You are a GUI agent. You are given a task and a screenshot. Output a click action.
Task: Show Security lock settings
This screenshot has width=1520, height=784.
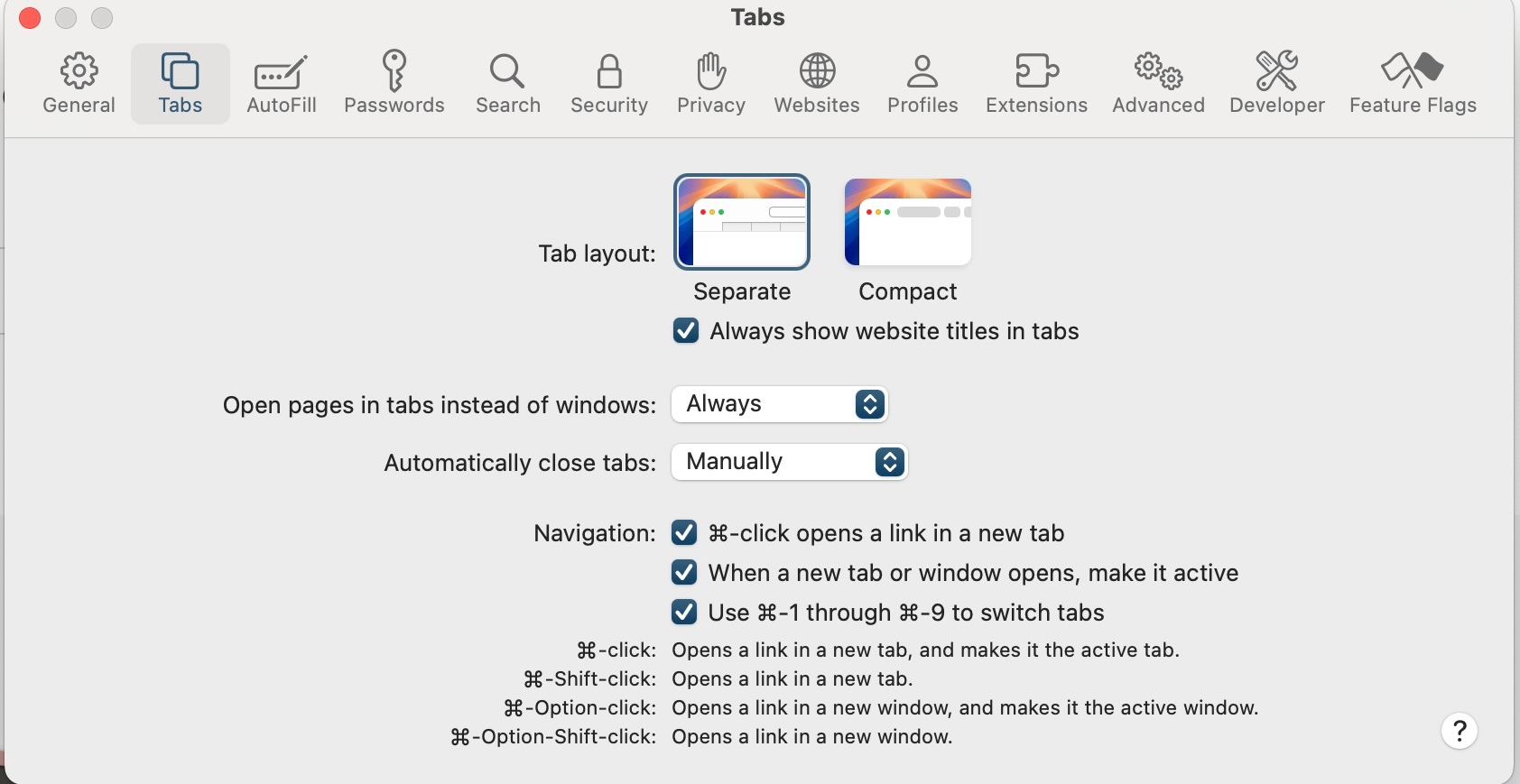(x=609, y=84)
